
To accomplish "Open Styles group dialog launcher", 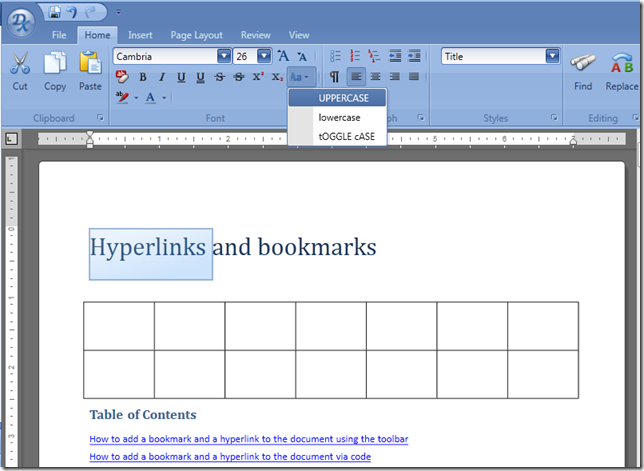I will coord(554,118).
